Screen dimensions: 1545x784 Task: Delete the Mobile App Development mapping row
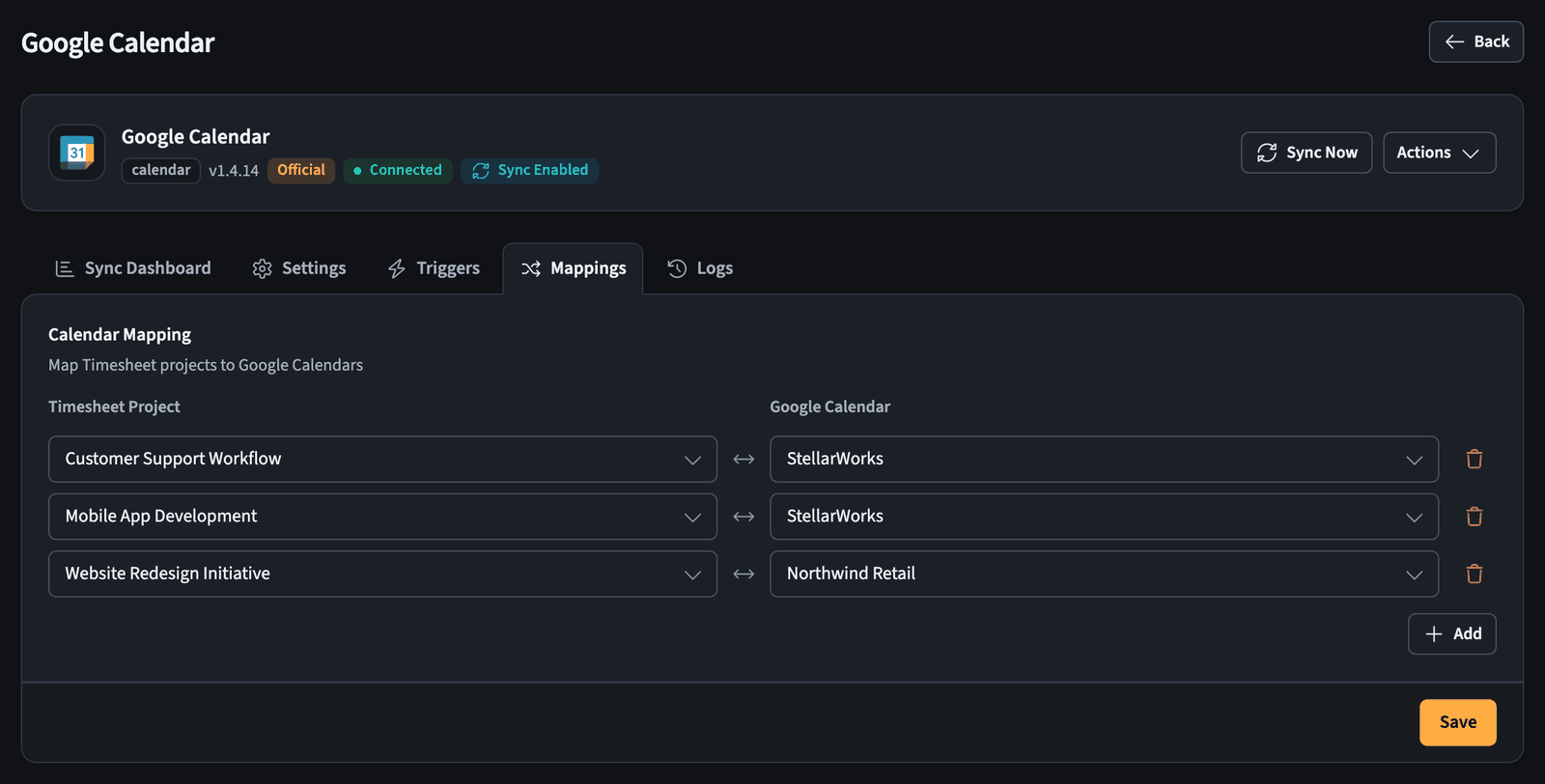coord(1475,517)
